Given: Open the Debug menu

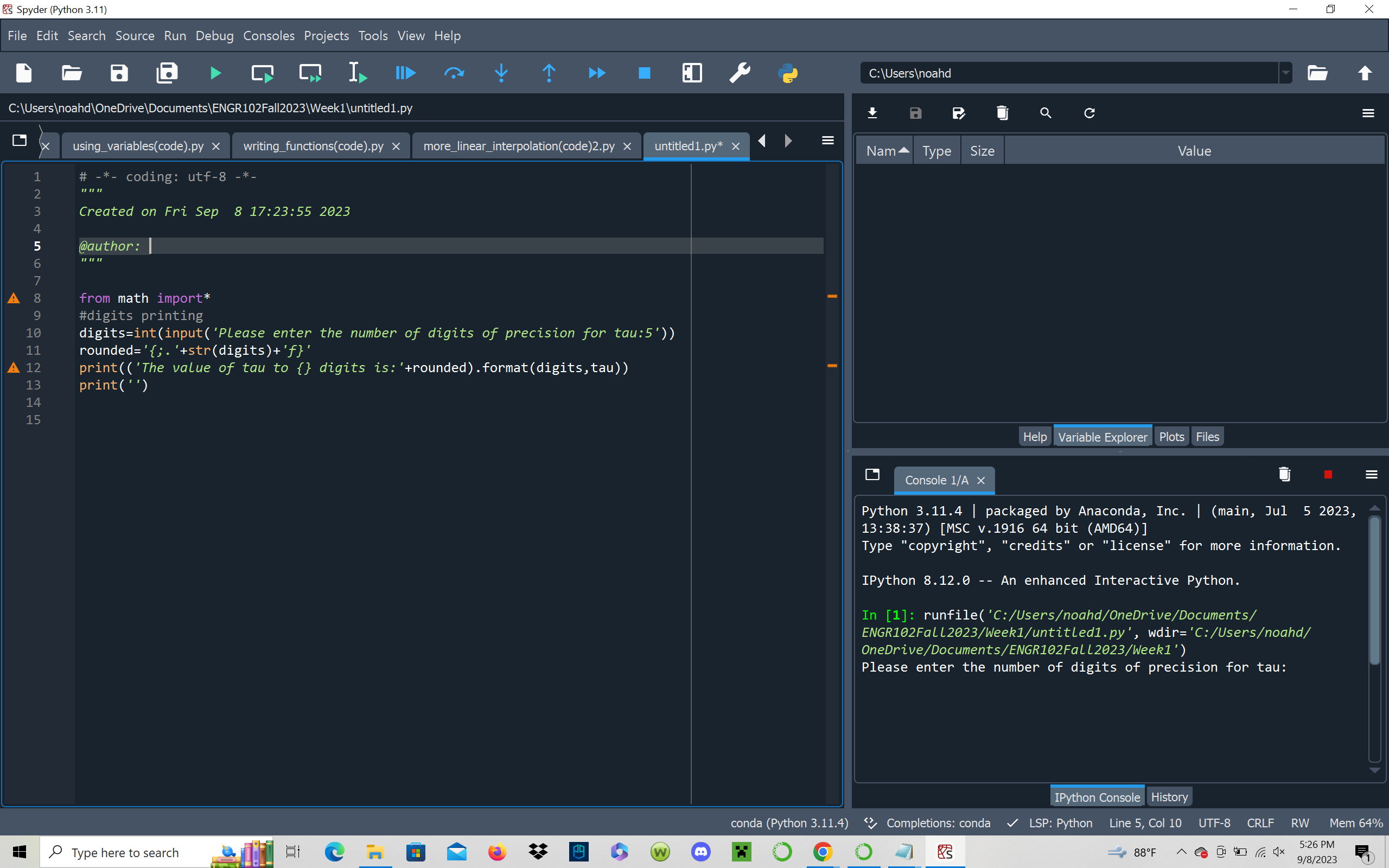Looking at the screenshot, I should click(214, 36).
